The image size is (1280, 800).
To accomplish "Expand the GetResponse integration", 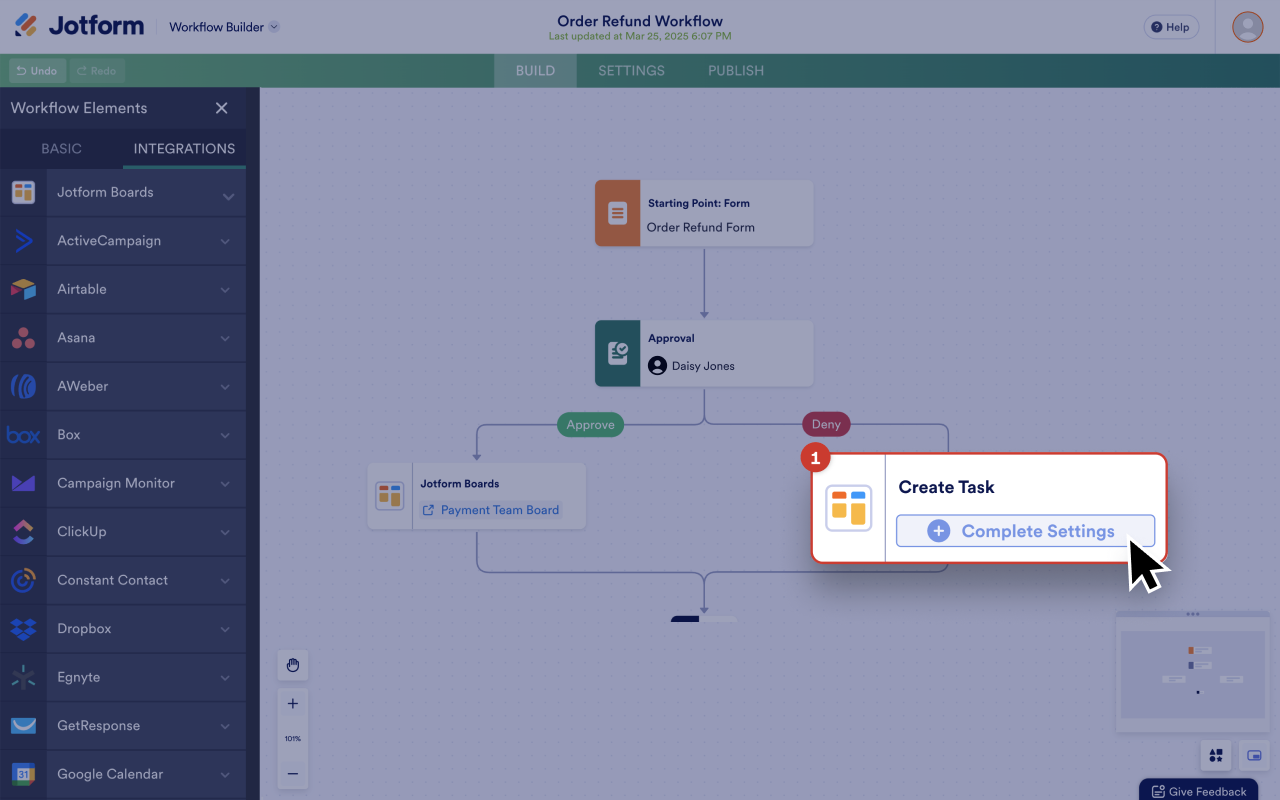I will pos(226,726).
